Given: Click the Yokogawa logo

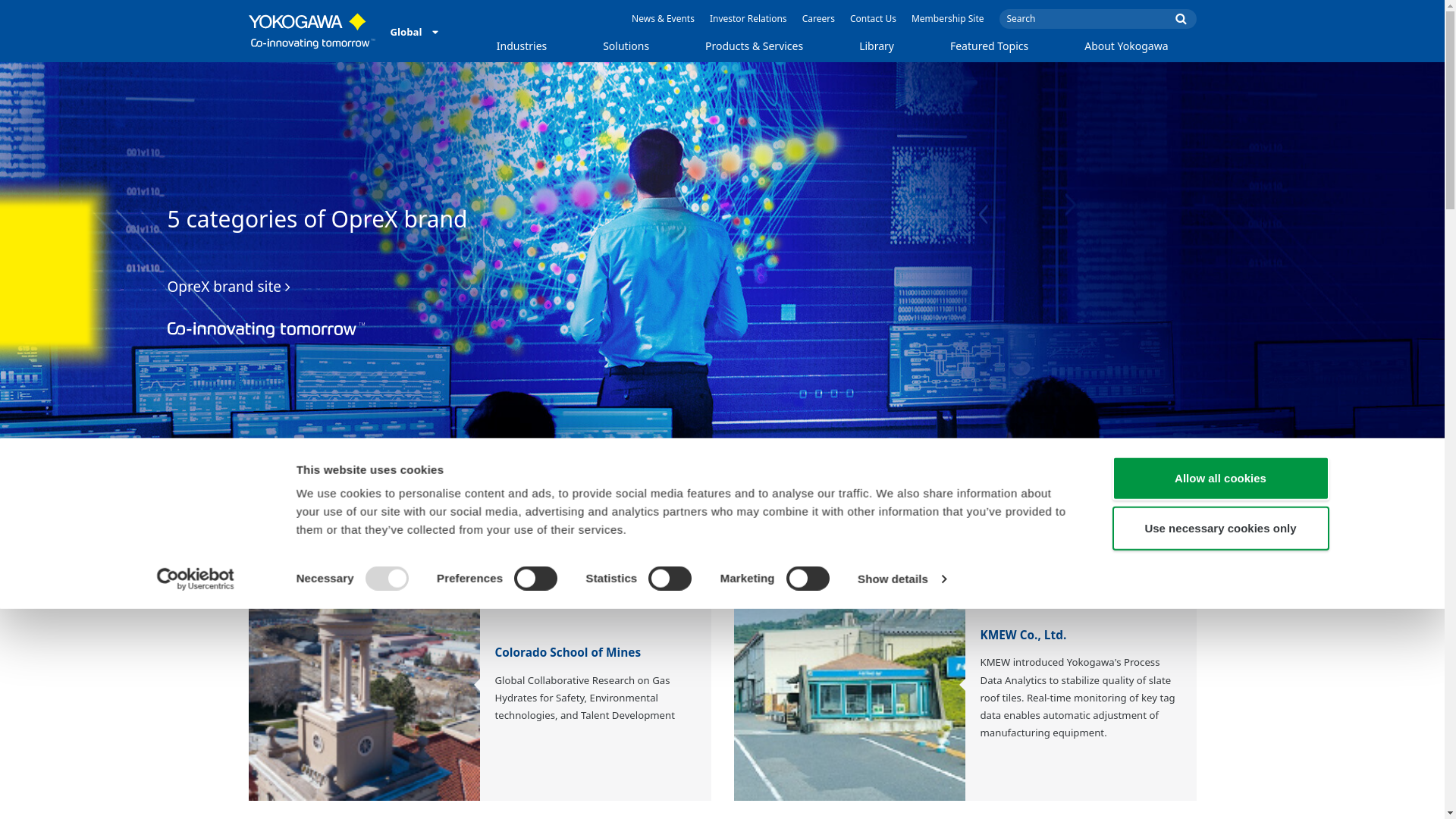Looking at the screenshot, I should tap(312, 31).
